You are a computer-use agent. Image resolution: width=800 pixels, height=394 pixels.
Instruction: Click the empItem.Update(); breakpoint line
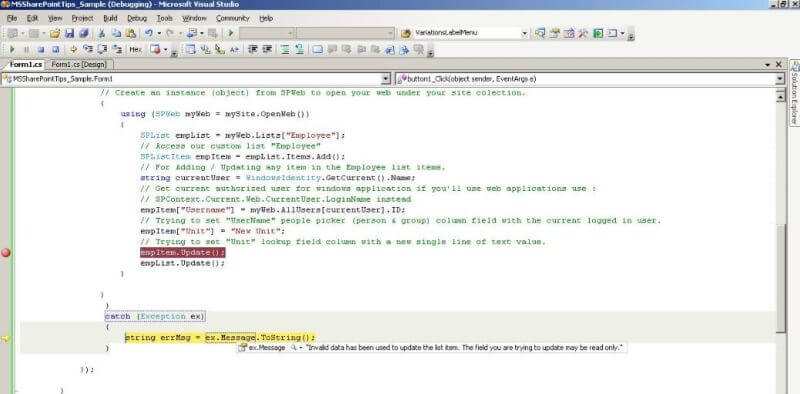(183, 253)
